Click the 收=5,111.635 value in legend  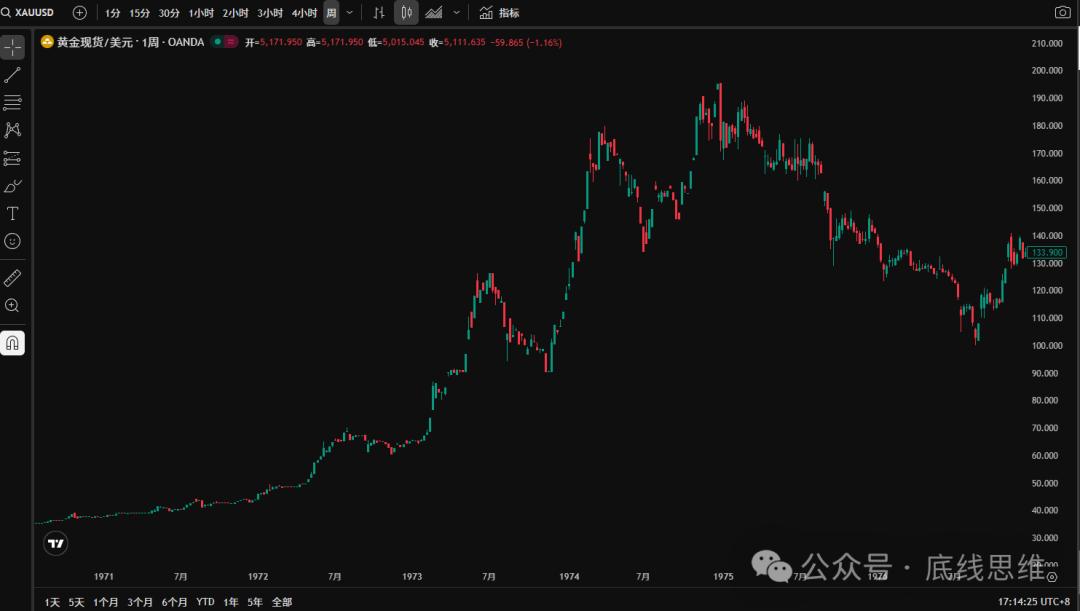click(x=457, y=42)
